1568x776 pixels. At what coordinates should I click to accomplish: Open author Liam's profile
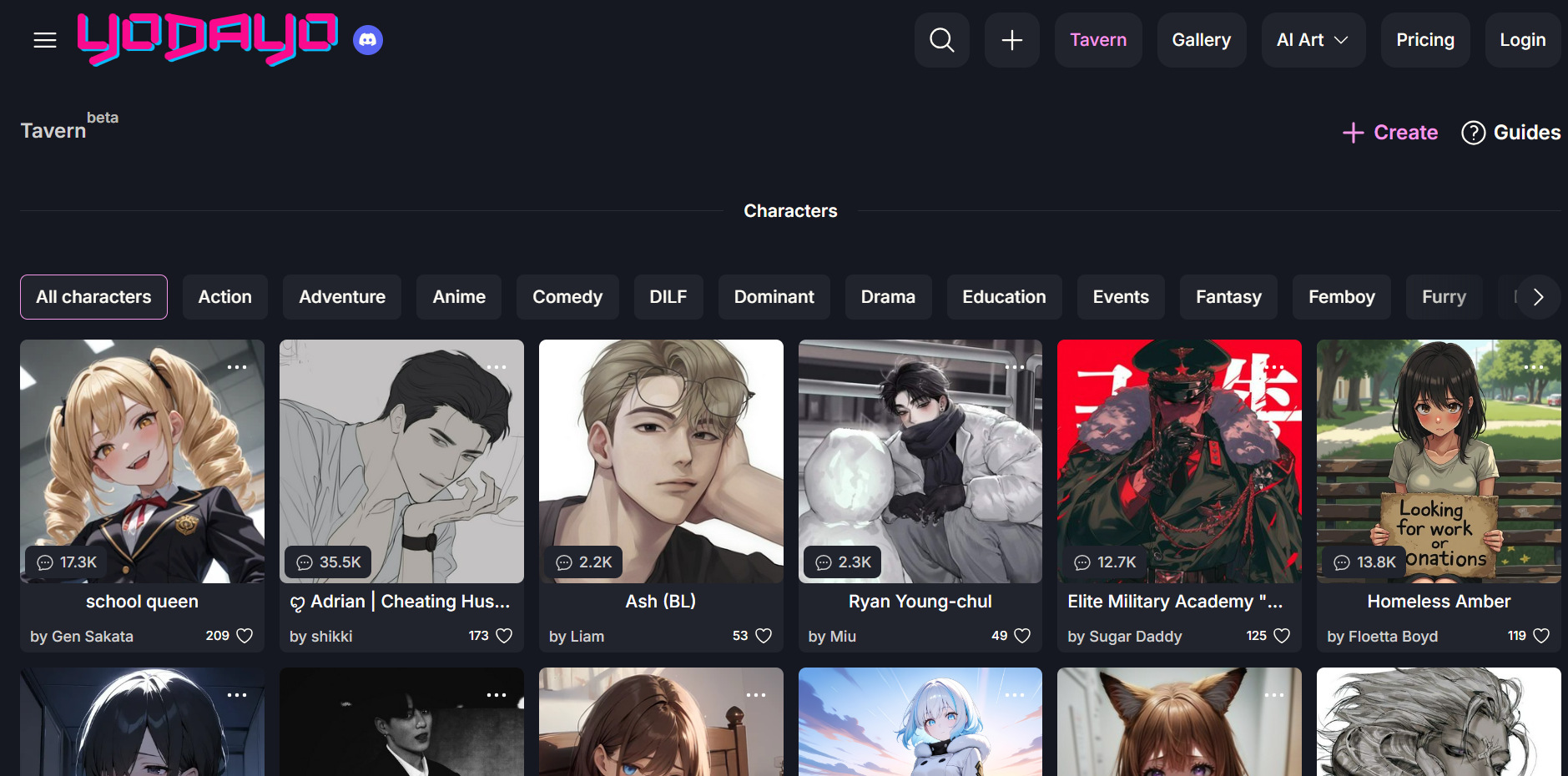click(577, 637)
